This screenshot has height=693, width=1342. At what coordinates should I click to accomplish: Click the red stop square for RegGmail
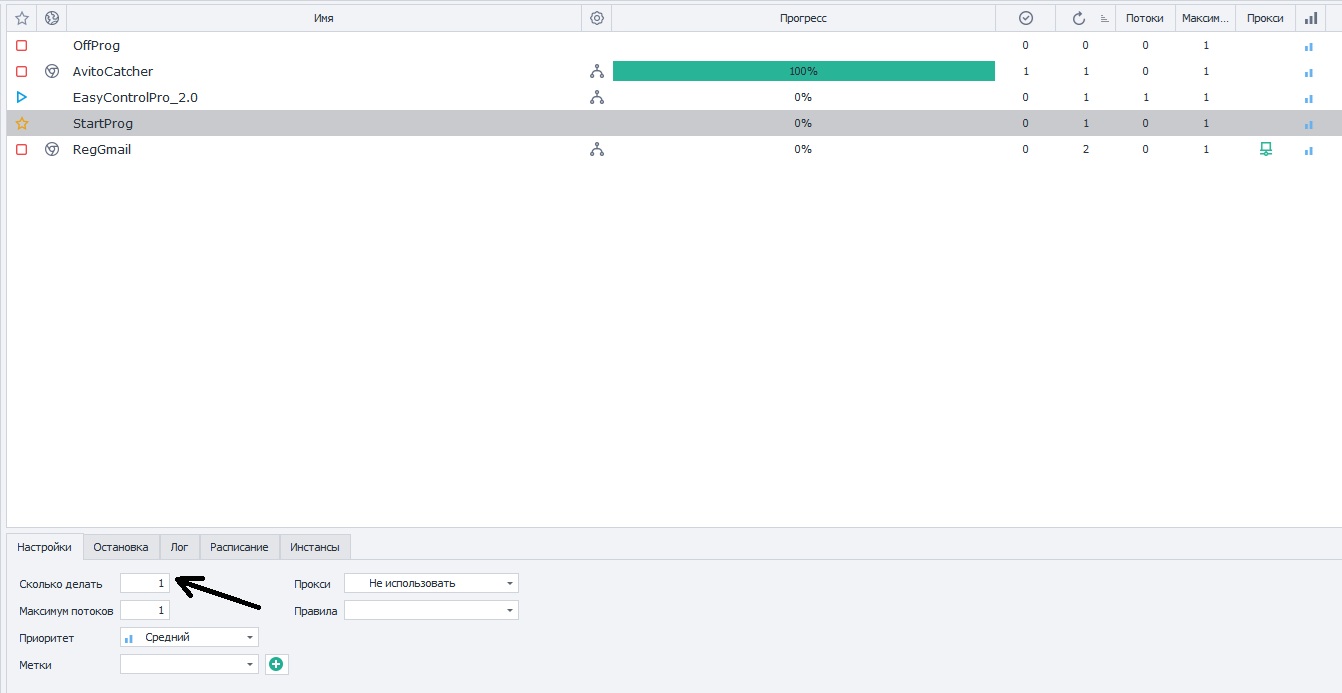pyautogui.click(x=22, y=150)
